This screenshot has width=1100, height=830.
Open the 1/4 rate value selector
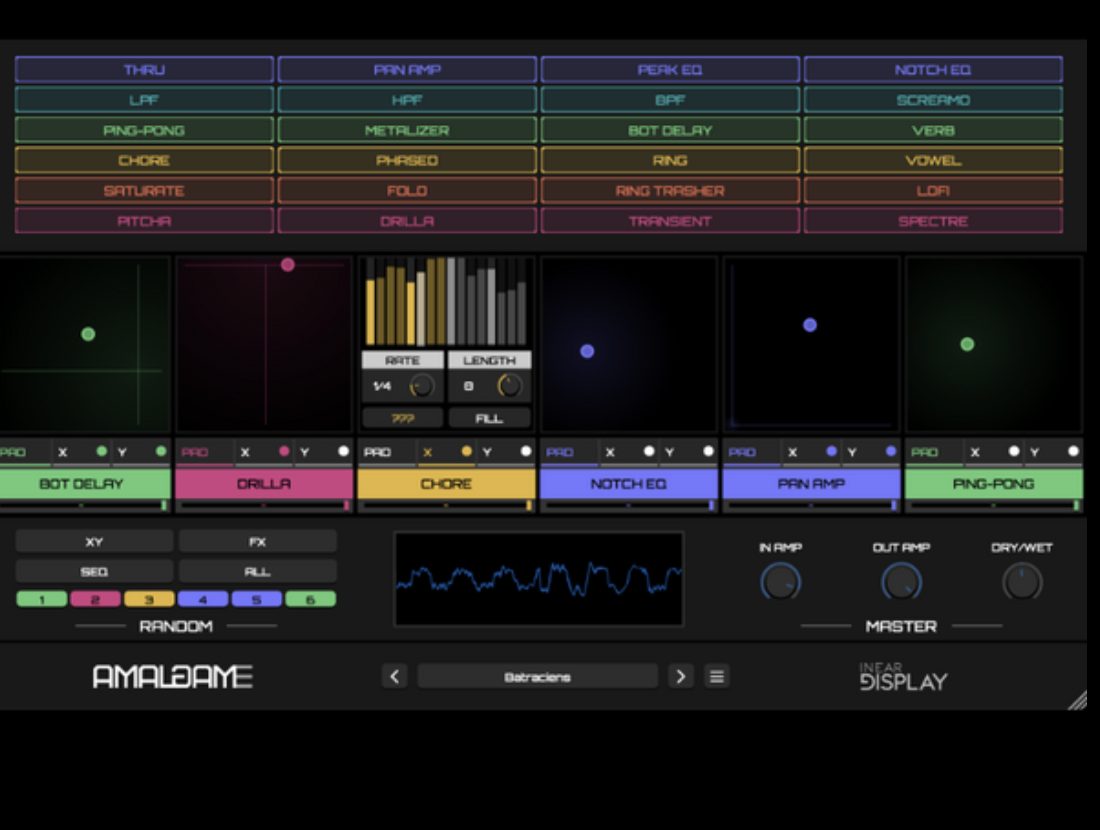[x=382, y=386]
